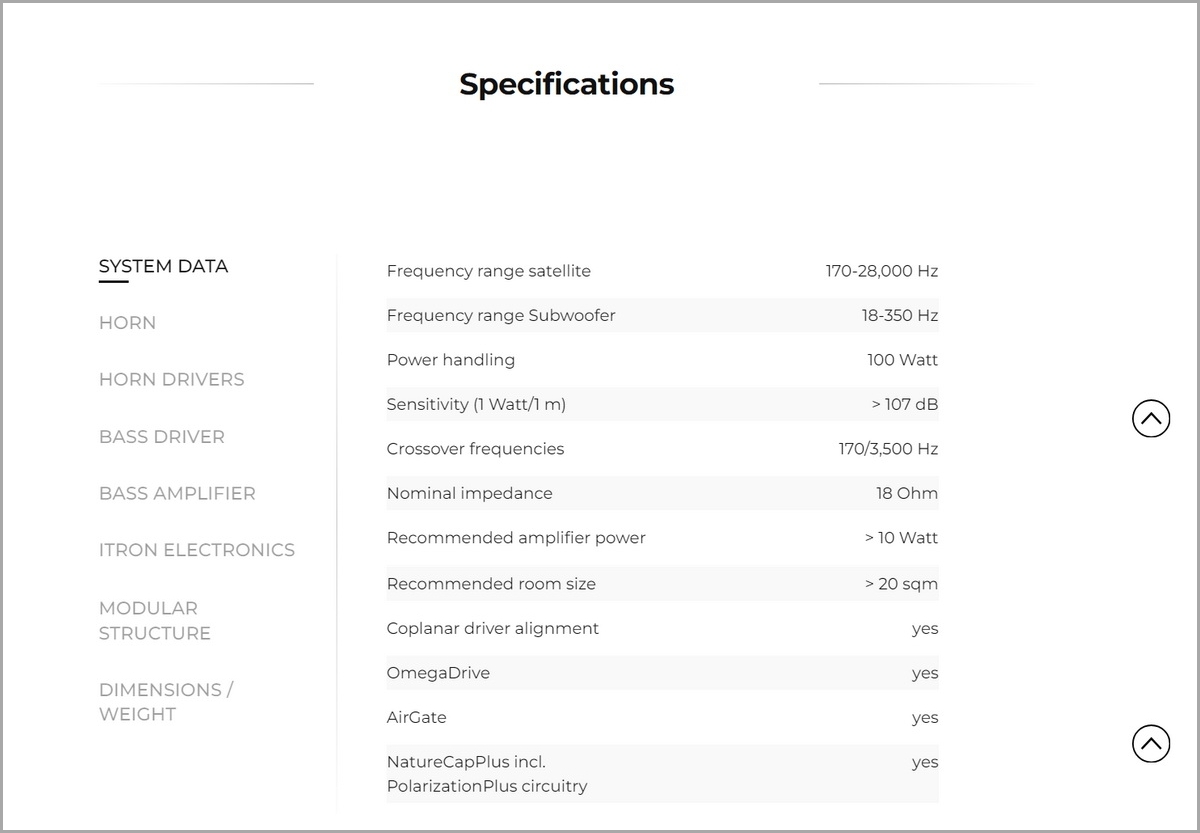1200x833 pixels.
Task: Click the lower scroll-to-top arrow icon
Action: (x=1151, y=743)
